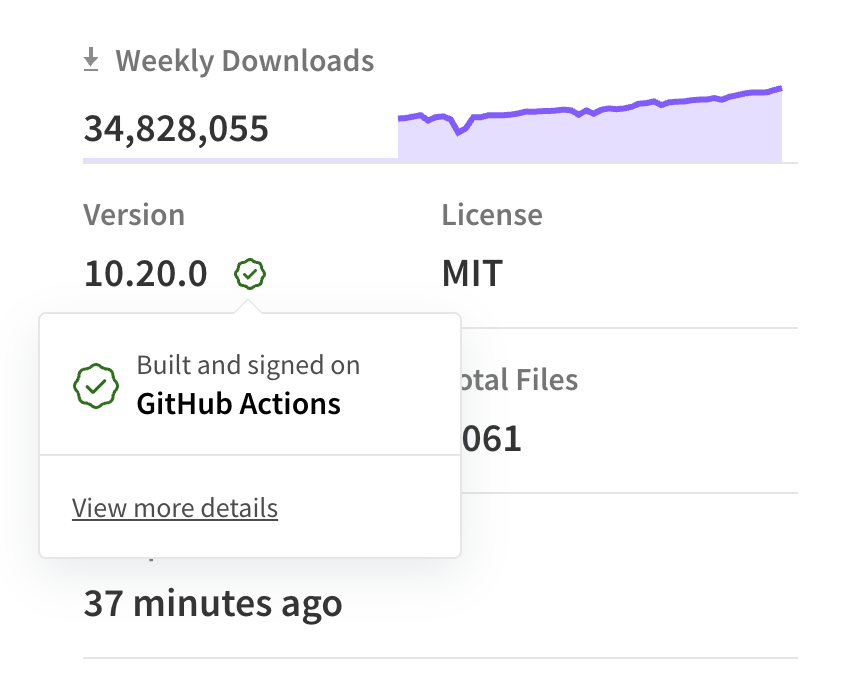848x678 pixels.
Task: Select the Version section label
Action: 135,214
